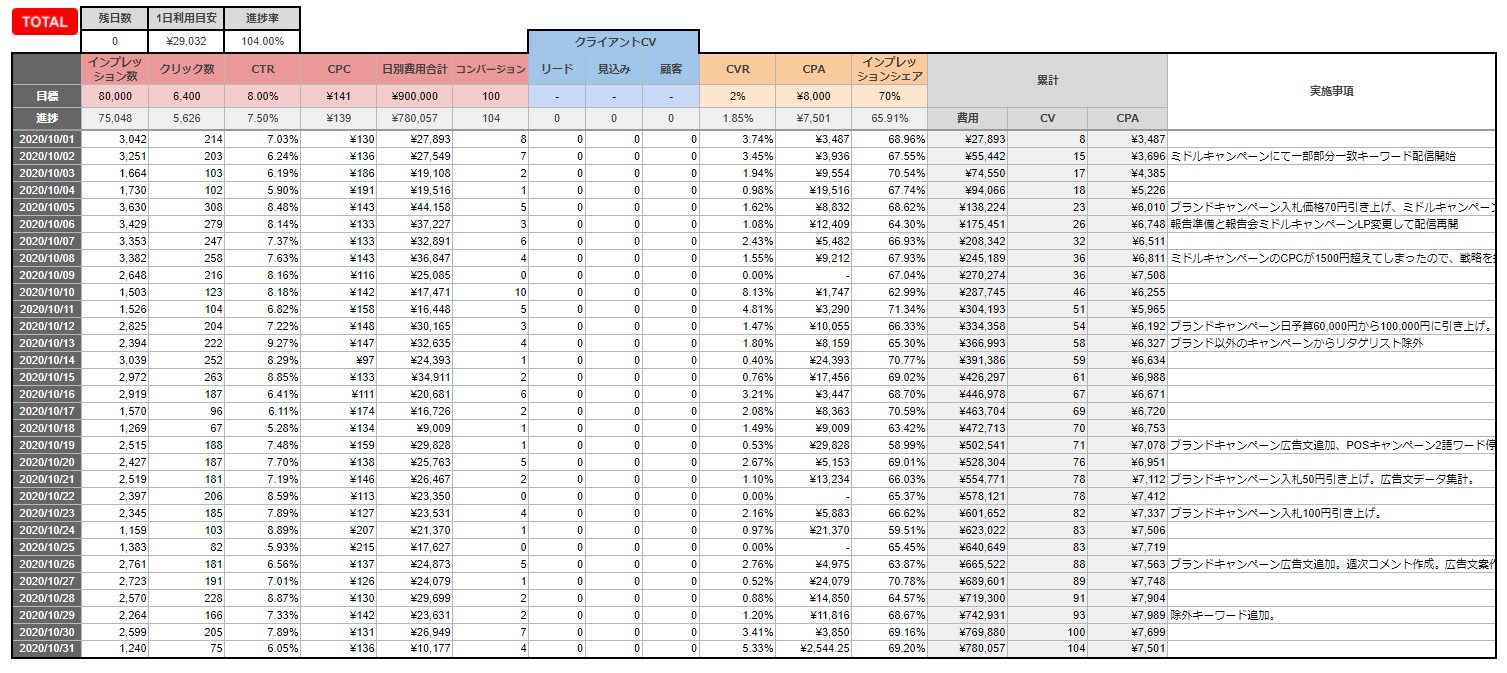Screen dimensions: 1507x673
Task: Select the CTR column header
Action: 262,69
